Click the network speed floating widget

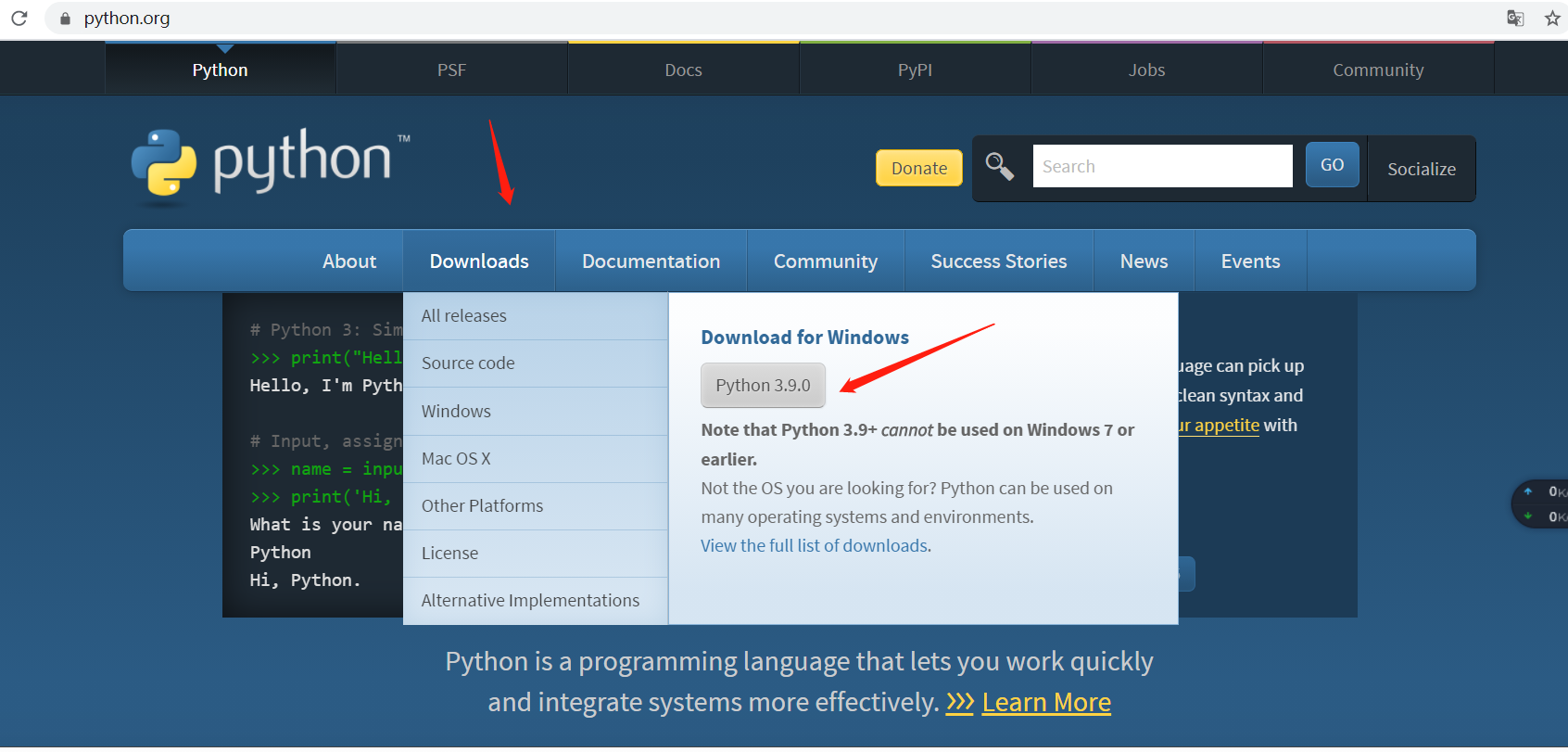(1540, 504)
